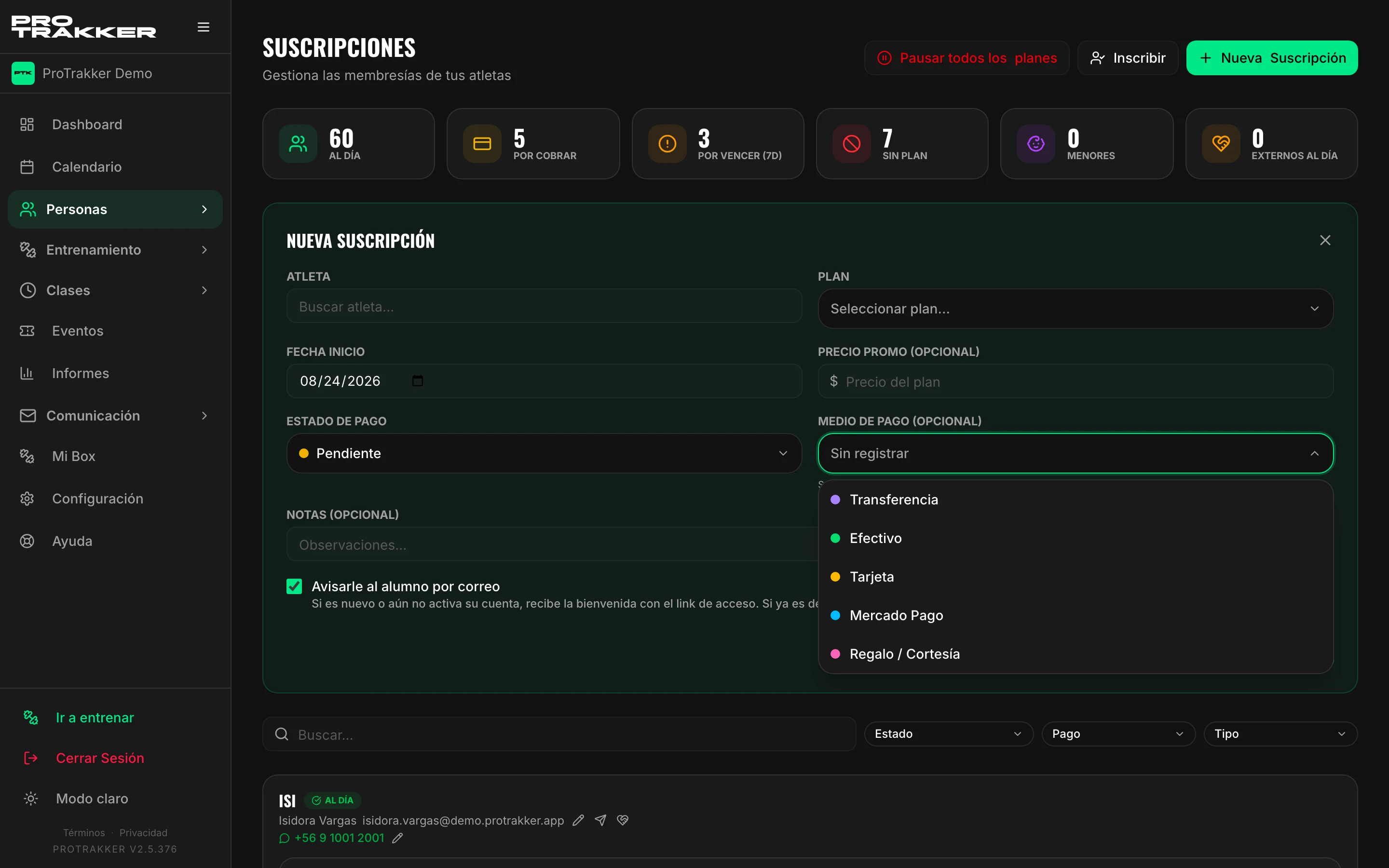Click the ProTrakker Demo green logo icon
Screen dimensions: 1389x868
click(x=23, y=73)
